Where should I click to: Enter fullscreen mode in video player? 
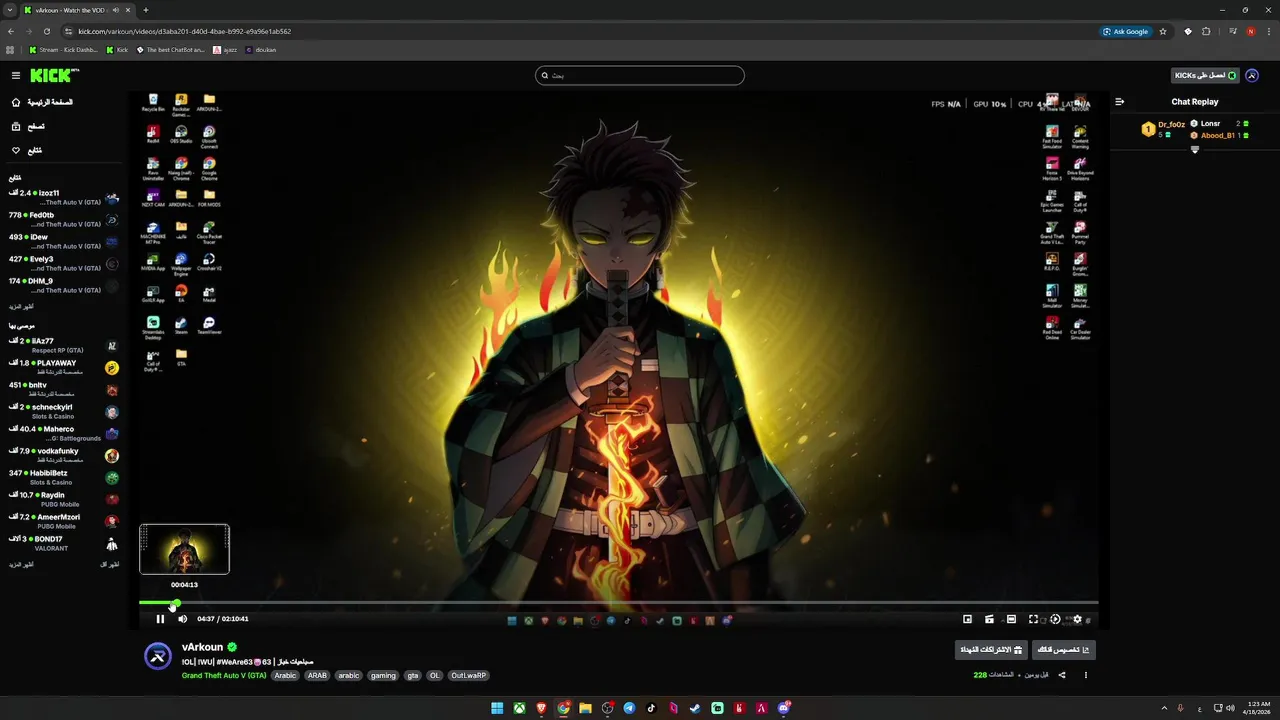coord(1033,619)
